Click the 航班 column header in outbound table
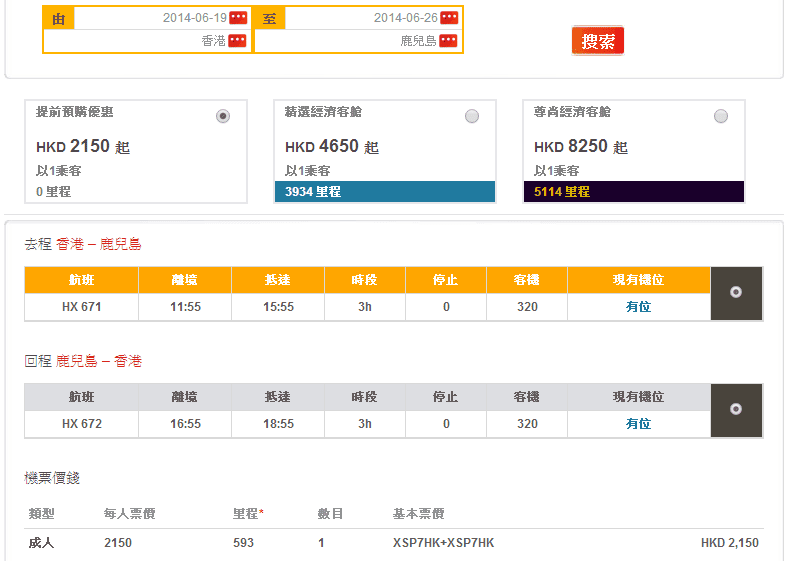 [82, 280]
